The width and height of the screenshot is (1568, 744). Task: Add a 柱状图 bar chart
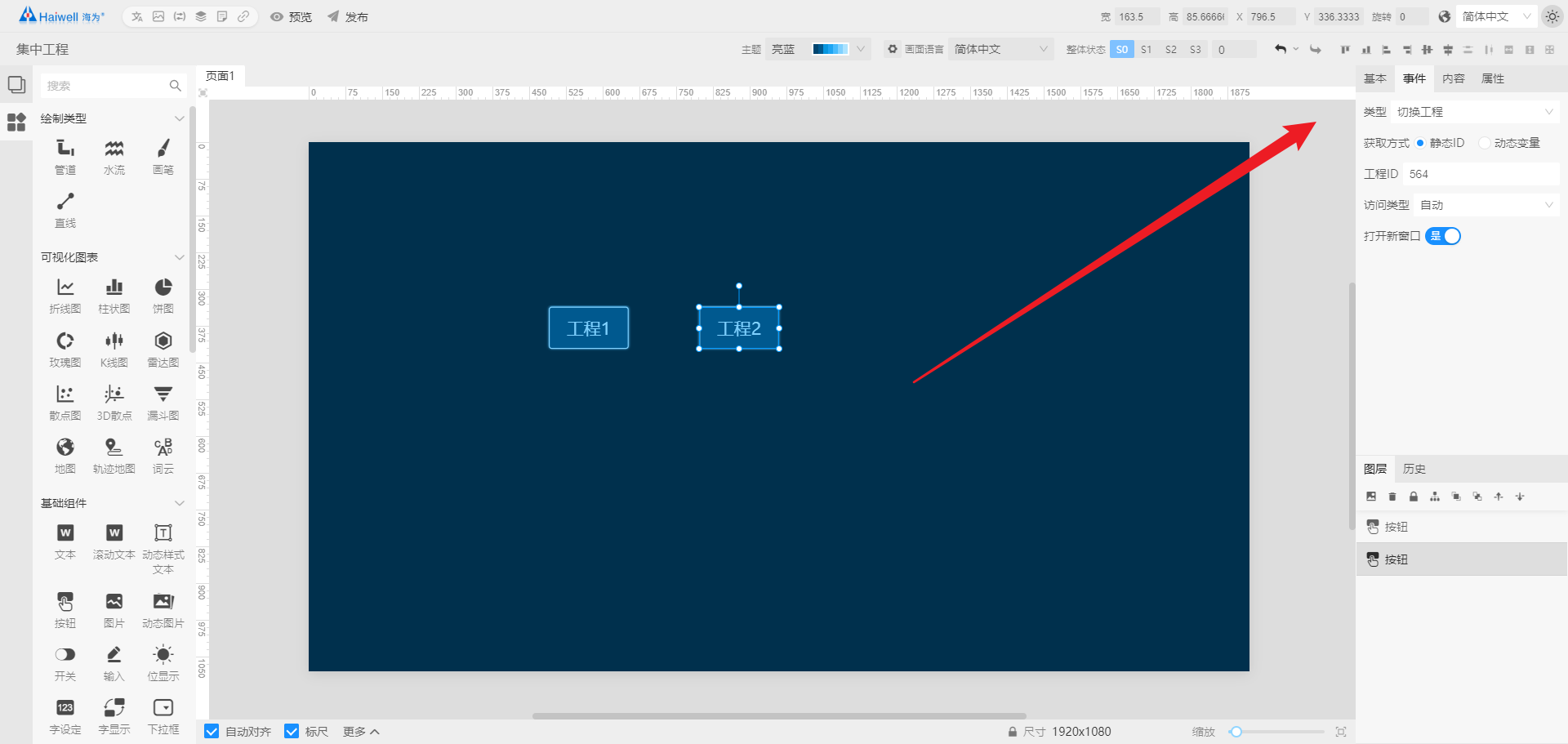pos(114,296)
